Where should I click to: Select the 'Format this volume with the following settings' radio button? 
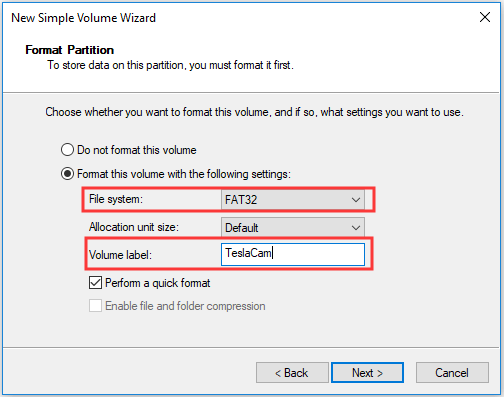(x=67, y=174)
